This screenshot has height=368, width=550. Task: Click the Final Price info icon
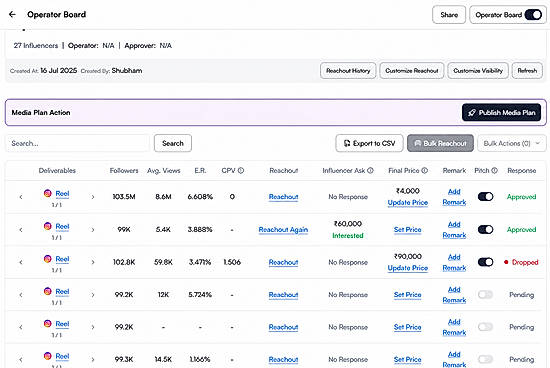(424, 170)
